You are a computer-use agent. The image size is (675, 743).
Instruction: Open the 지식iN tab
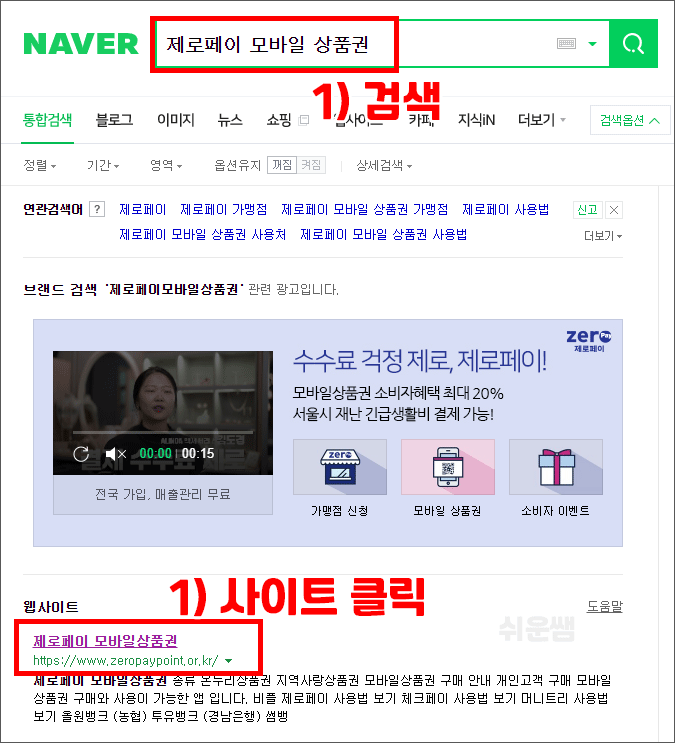click(x=476, y=120)
